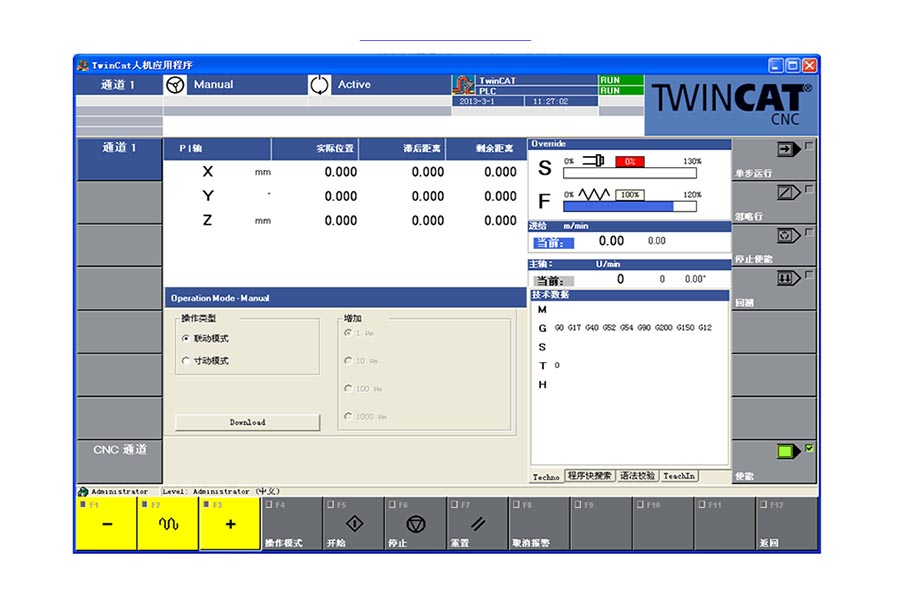Screen dimensions: 900x600
Task: Select the CNC 通道 softkey
Action: click(119, 461)
